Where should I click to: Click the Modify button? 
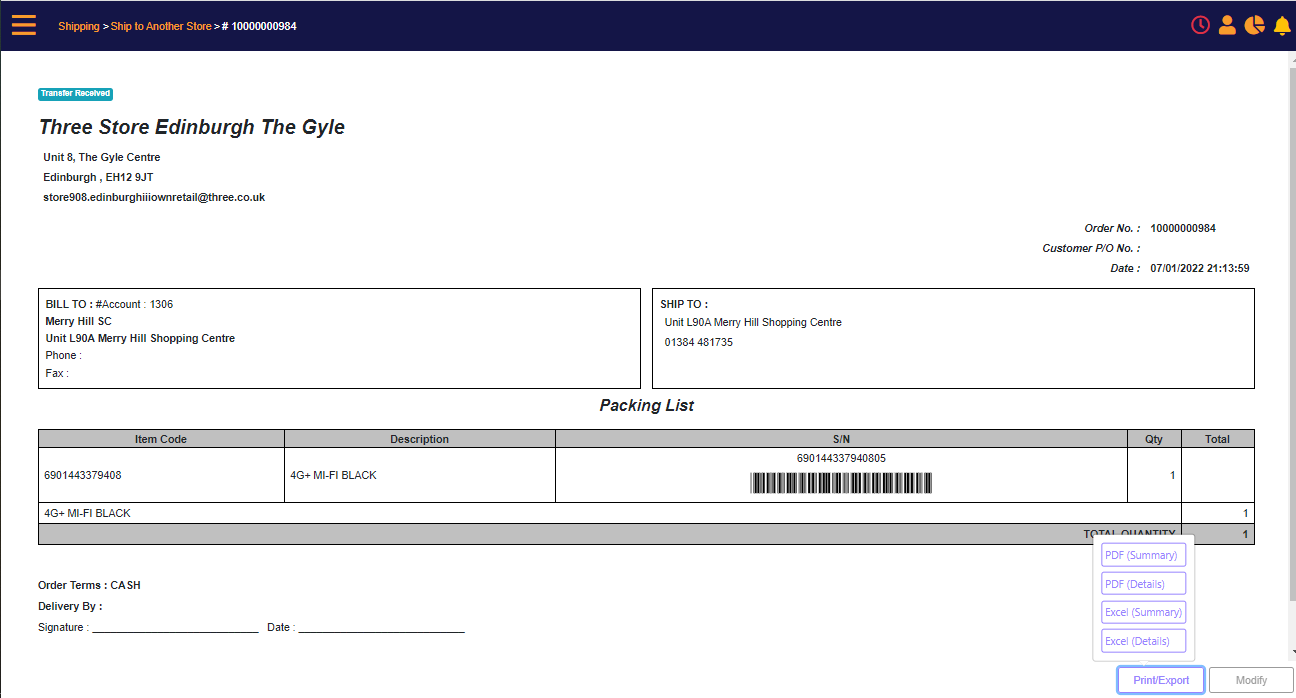[1251, 680]
